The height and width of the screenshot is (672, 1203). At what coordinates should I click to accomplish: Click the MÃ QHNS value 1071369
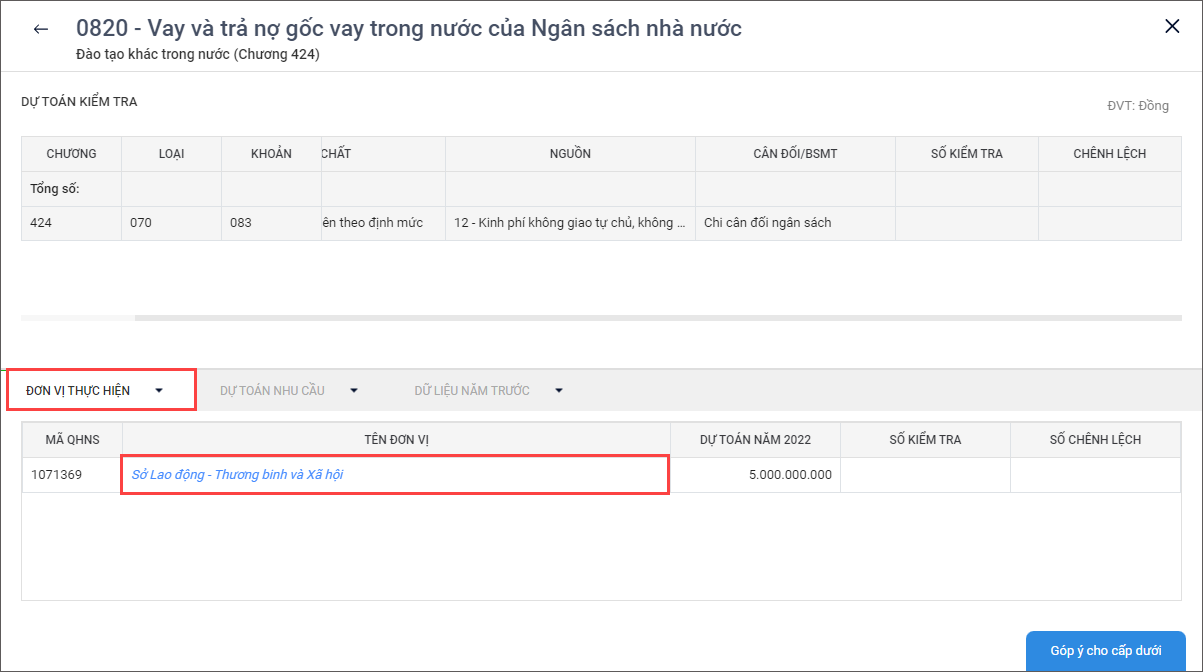(57, 475)
